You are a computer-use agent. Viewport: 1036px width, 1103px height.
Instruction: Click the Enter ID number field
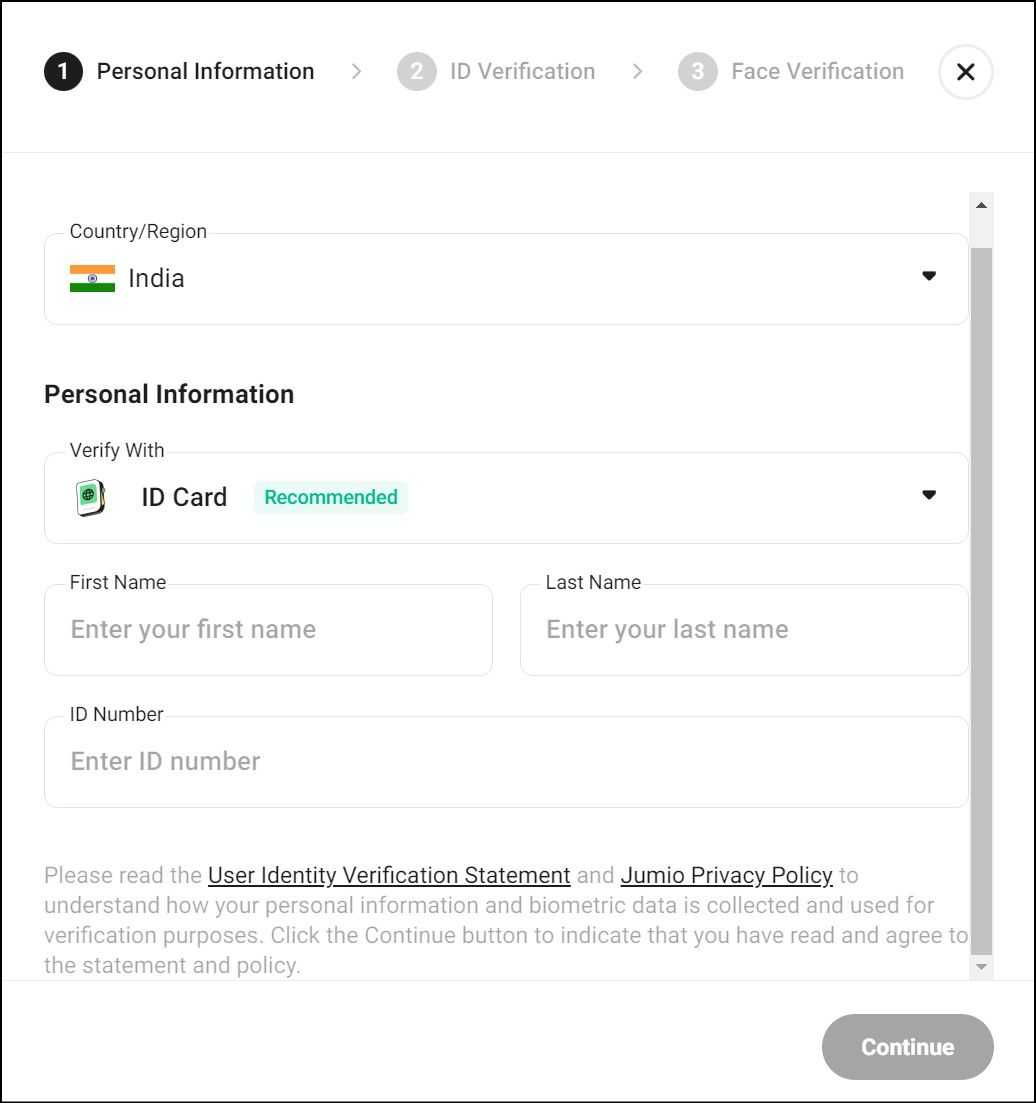[x=506, y=761]
